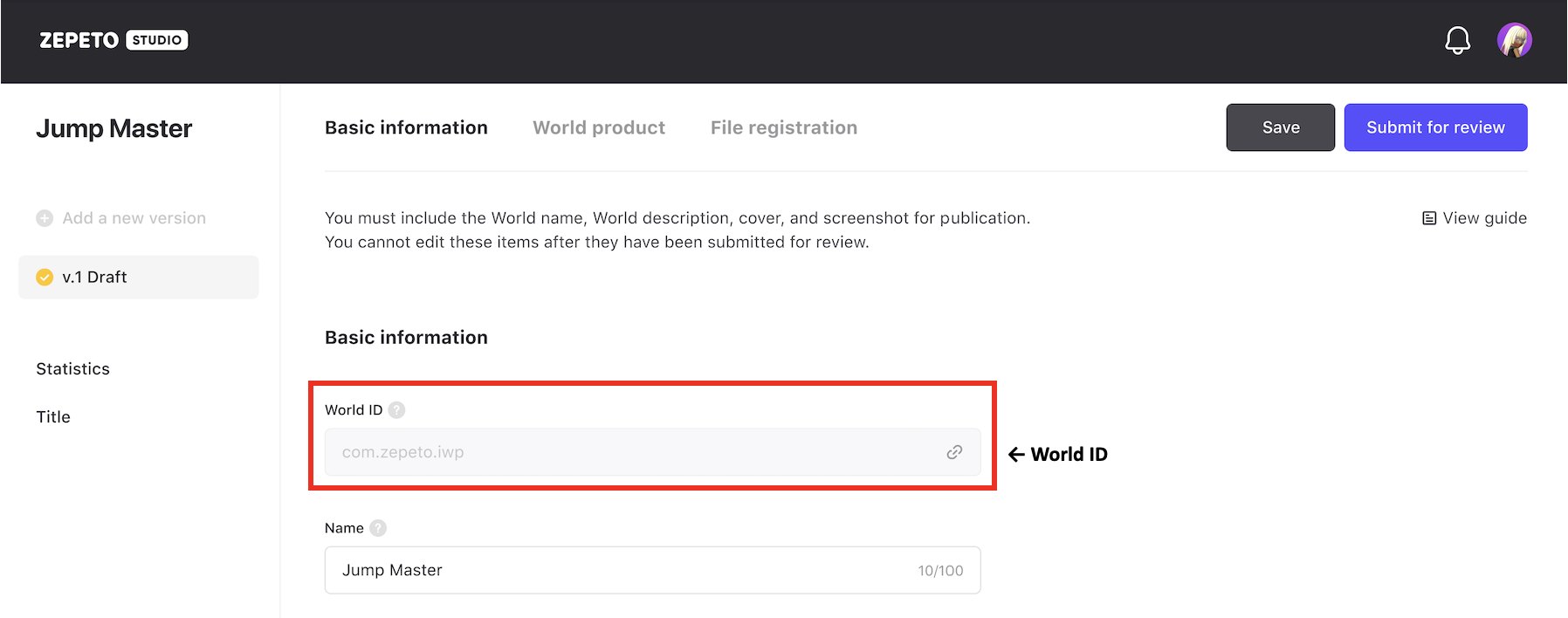Switch to the World product tab
The width and height of the screenshot is (1568, 618).
pos(599,127)
